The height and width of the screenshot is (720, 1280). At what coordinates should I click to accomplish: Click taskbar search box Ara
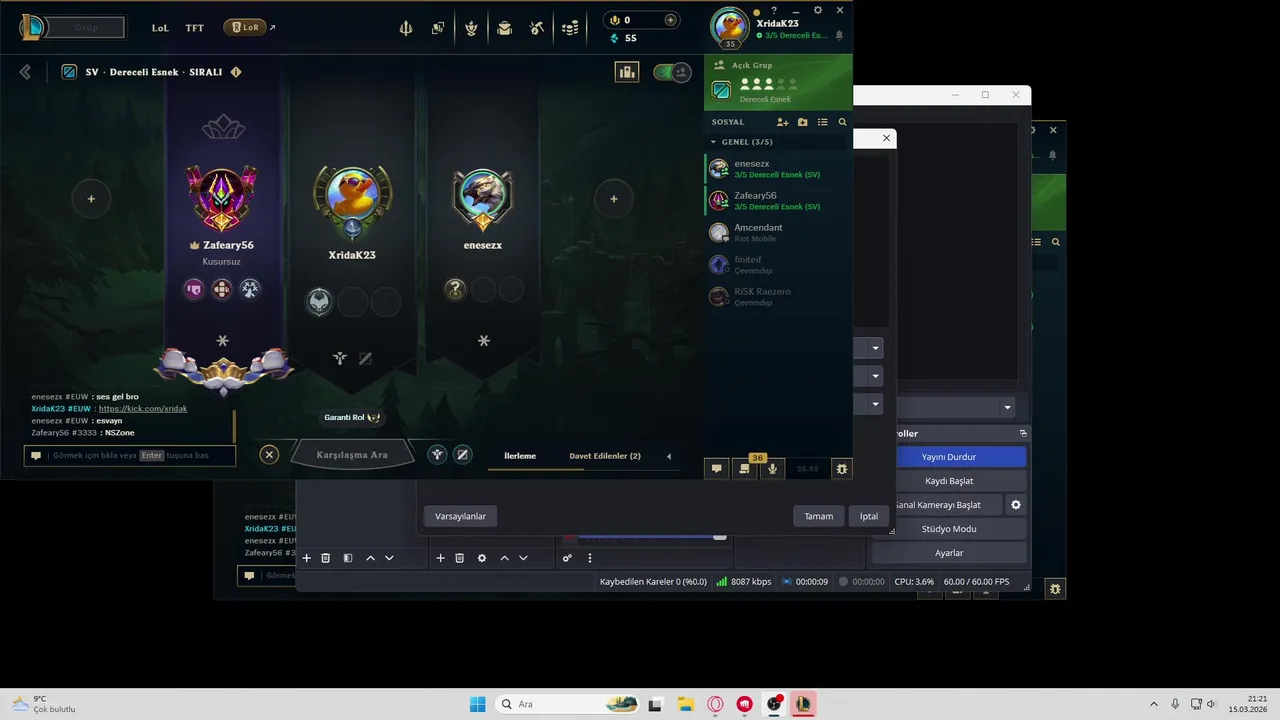[x=568, y=704]
